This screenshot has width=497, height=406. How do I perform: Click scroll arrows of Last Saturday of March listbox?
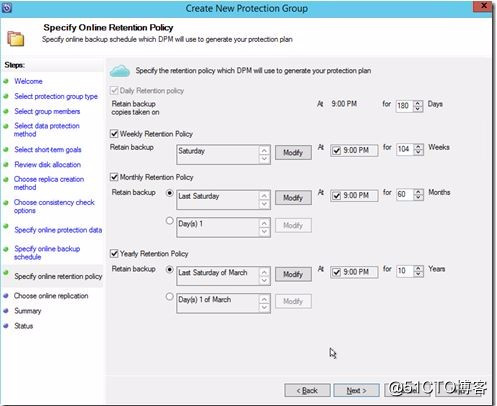point(264,276)
